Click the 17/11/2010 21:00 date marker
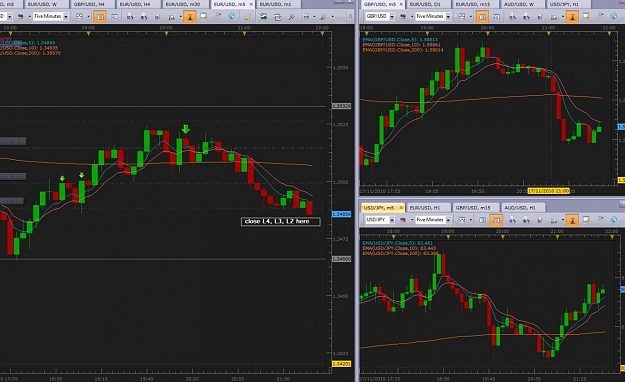The image size is (625, 382). (x=548, y=191)
